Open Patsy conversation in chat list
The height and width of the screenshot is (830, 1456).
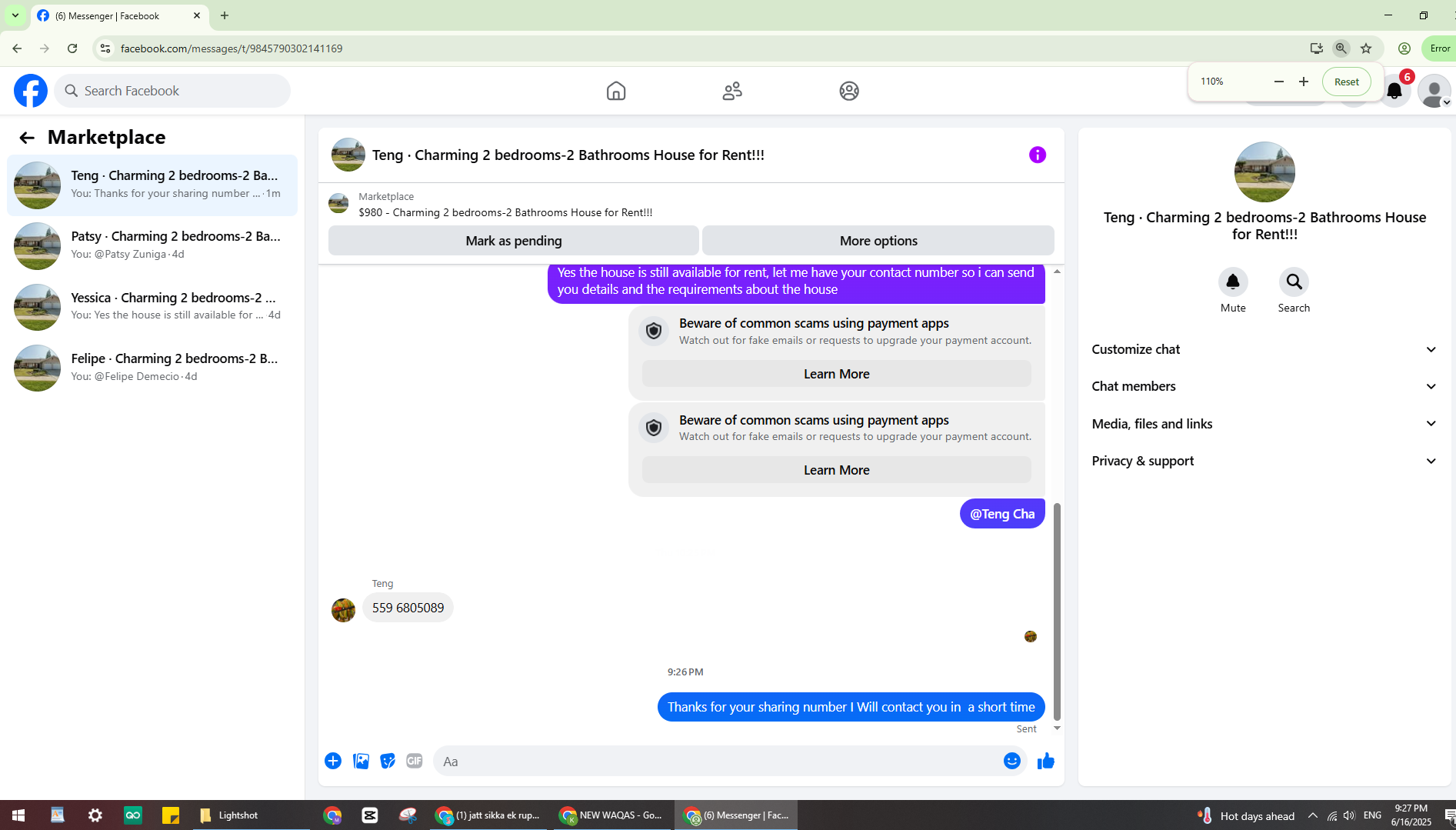152,246
